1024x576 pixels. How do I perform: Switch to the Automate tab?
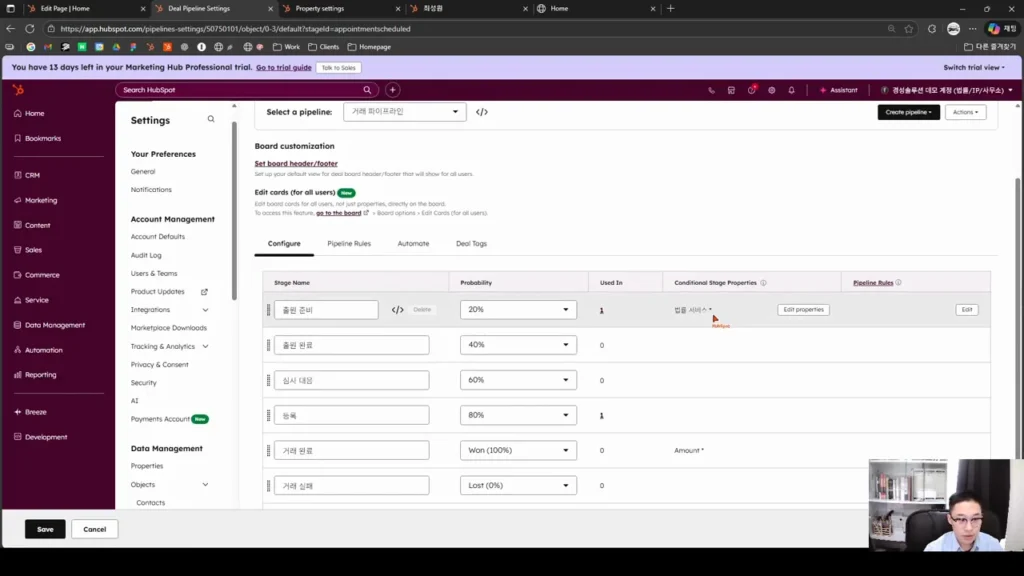click(x=413, y=244)
